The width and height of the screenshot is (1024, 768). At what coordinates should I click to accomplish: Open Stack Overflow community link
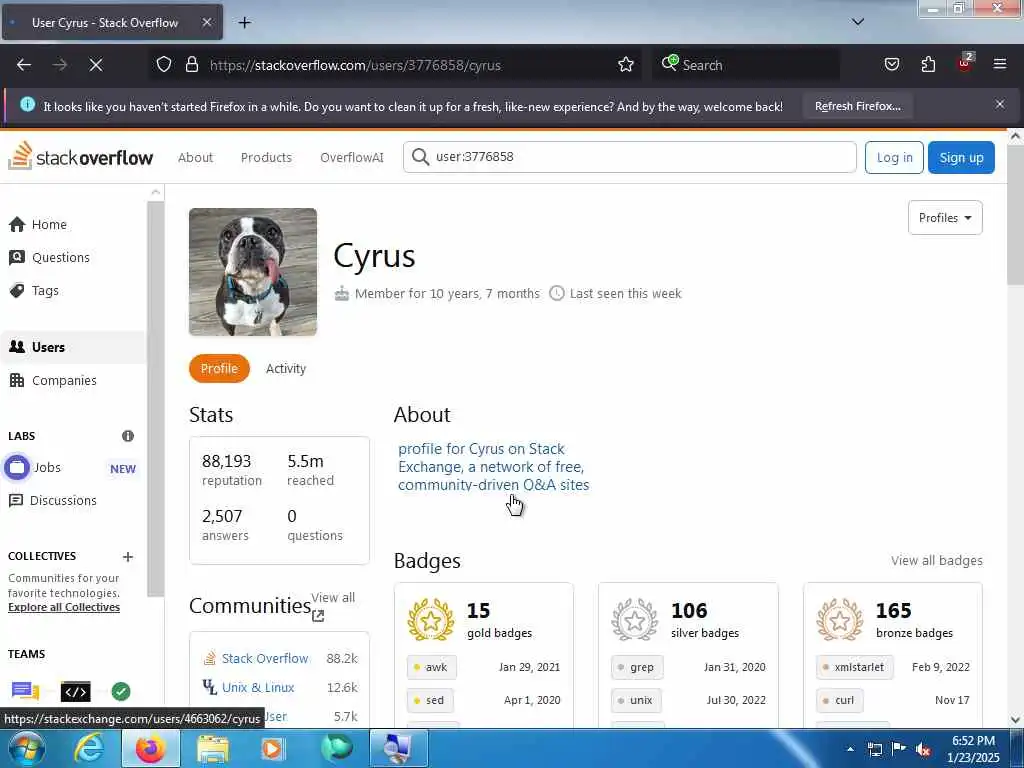(x=264, y=658)
